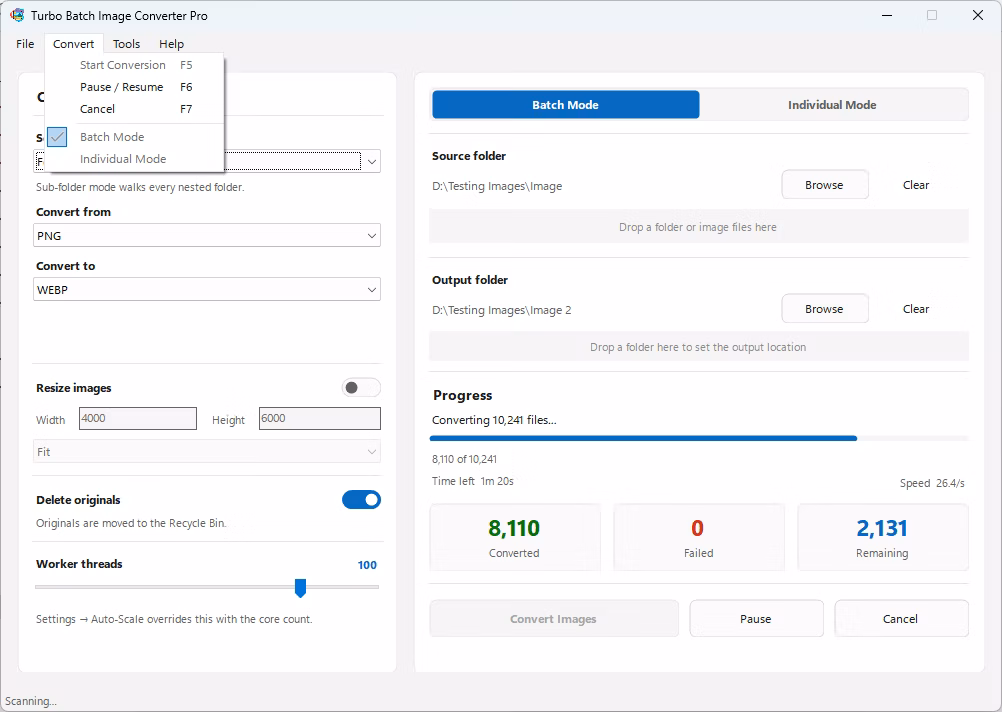Click the 'Scanning...' status bar text

pyautogui.click(x=31, y=701)
